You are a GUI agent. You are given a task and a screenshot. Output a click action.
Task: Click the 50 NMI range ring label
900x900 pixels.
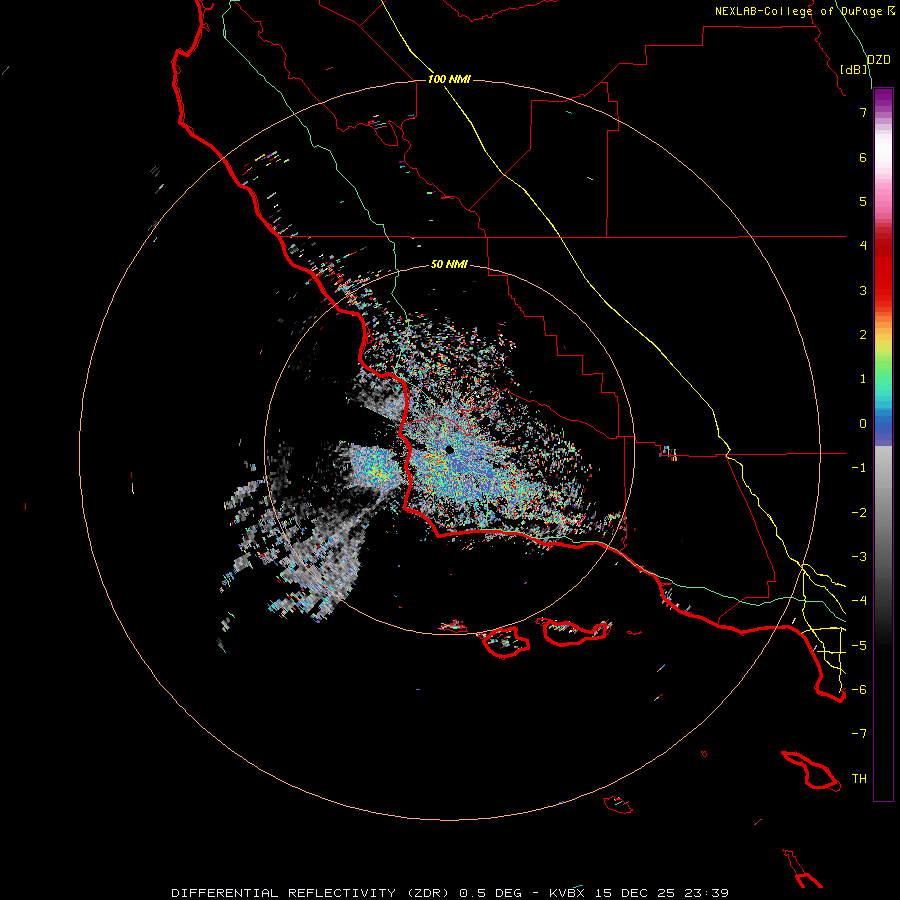tap(449, 264)
